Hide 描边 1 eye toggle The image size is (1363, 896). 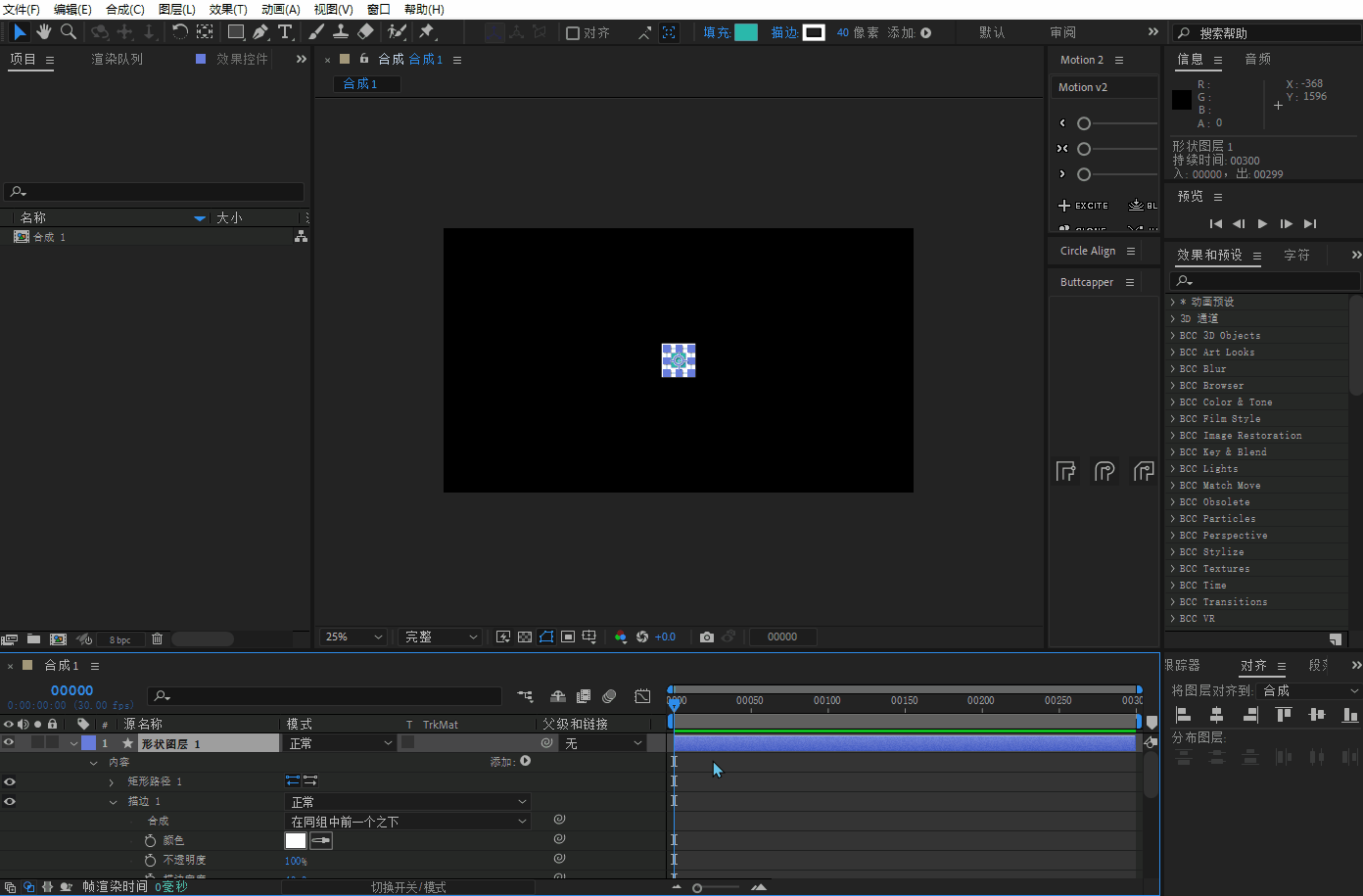pyautogui.click(x=9, y=801)
